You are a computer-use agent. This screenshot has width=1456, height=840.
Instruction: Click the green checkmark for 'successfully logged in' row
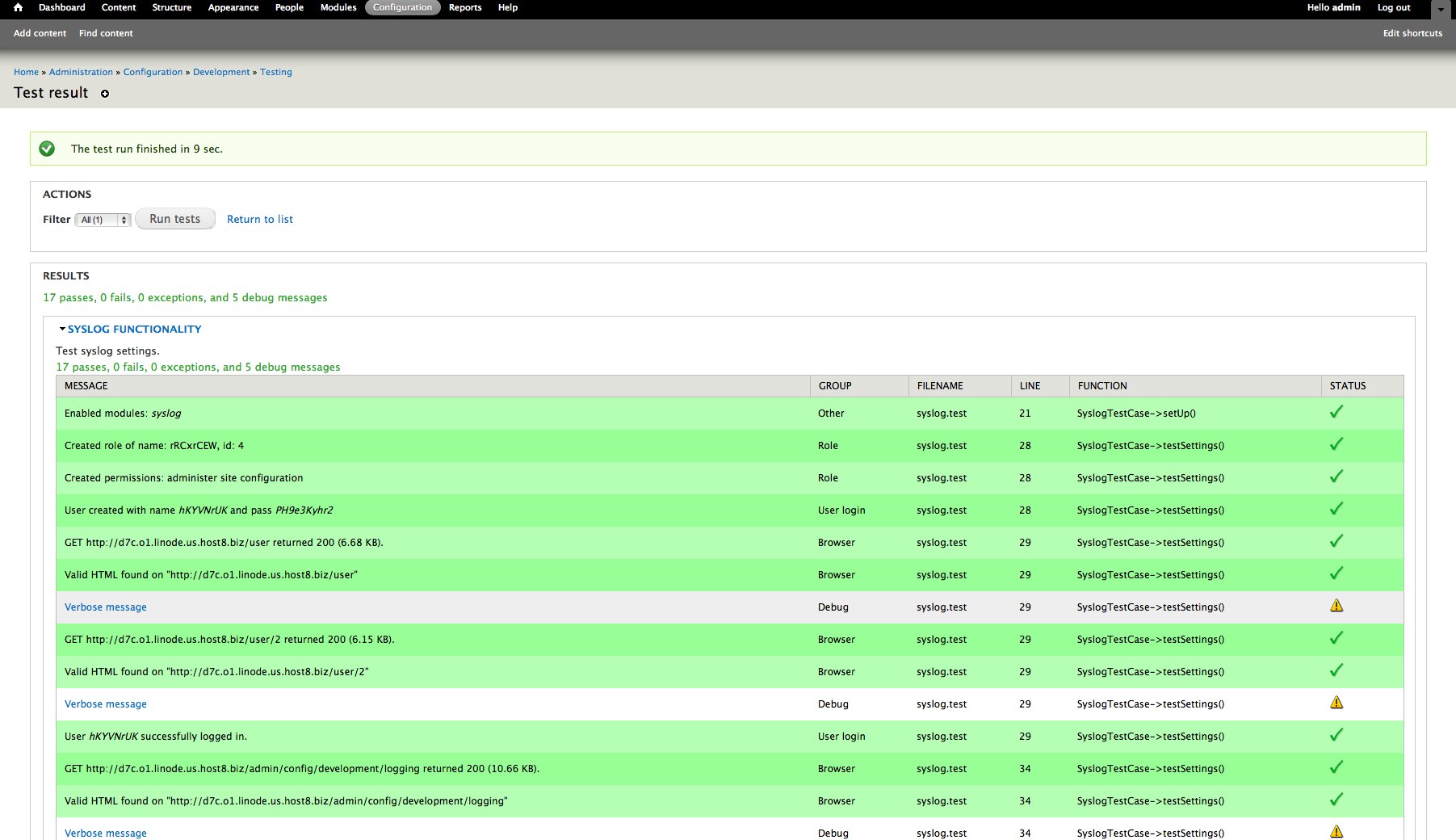click(x=1336, y=735)
